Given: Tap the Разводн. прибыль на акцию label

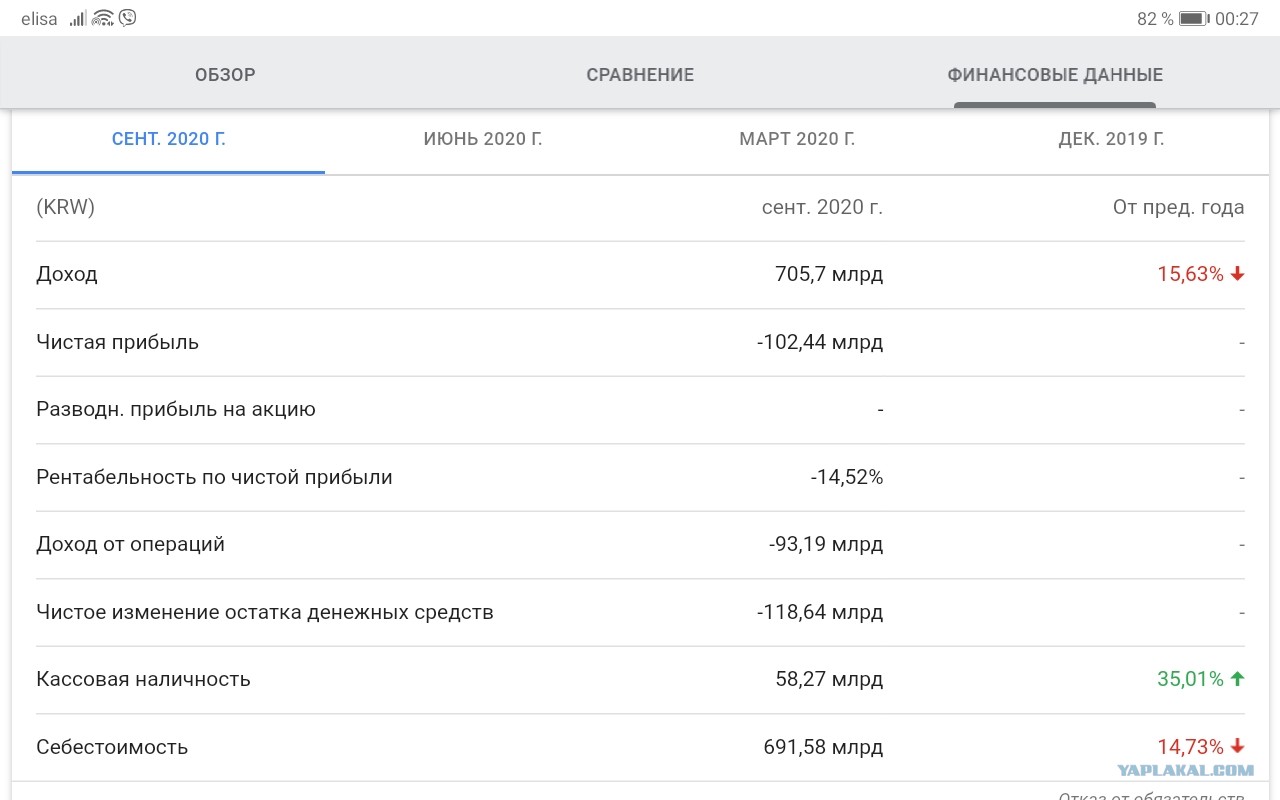Looking at the screenshot, I should [176, 409].
